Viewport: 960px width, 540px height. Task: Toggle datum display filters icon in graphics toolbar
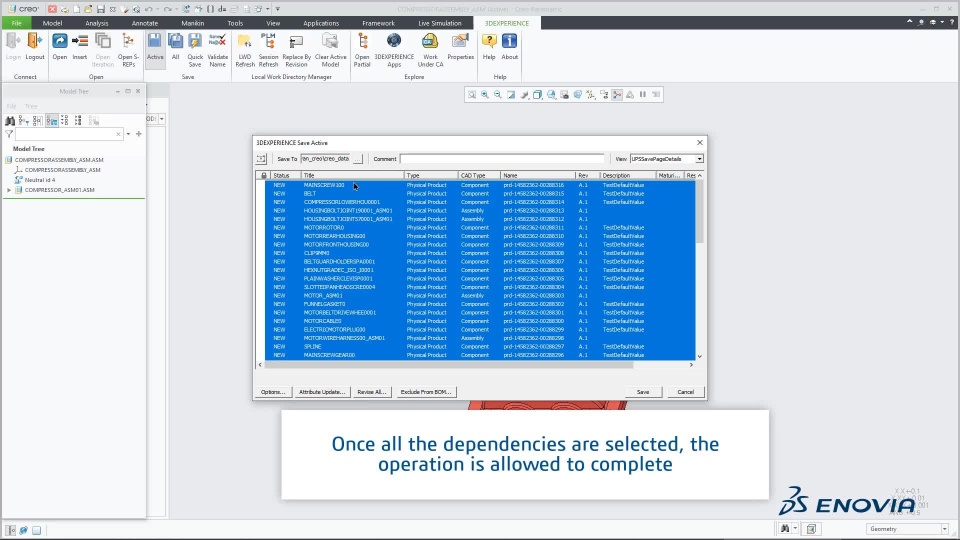coord(591,94)
